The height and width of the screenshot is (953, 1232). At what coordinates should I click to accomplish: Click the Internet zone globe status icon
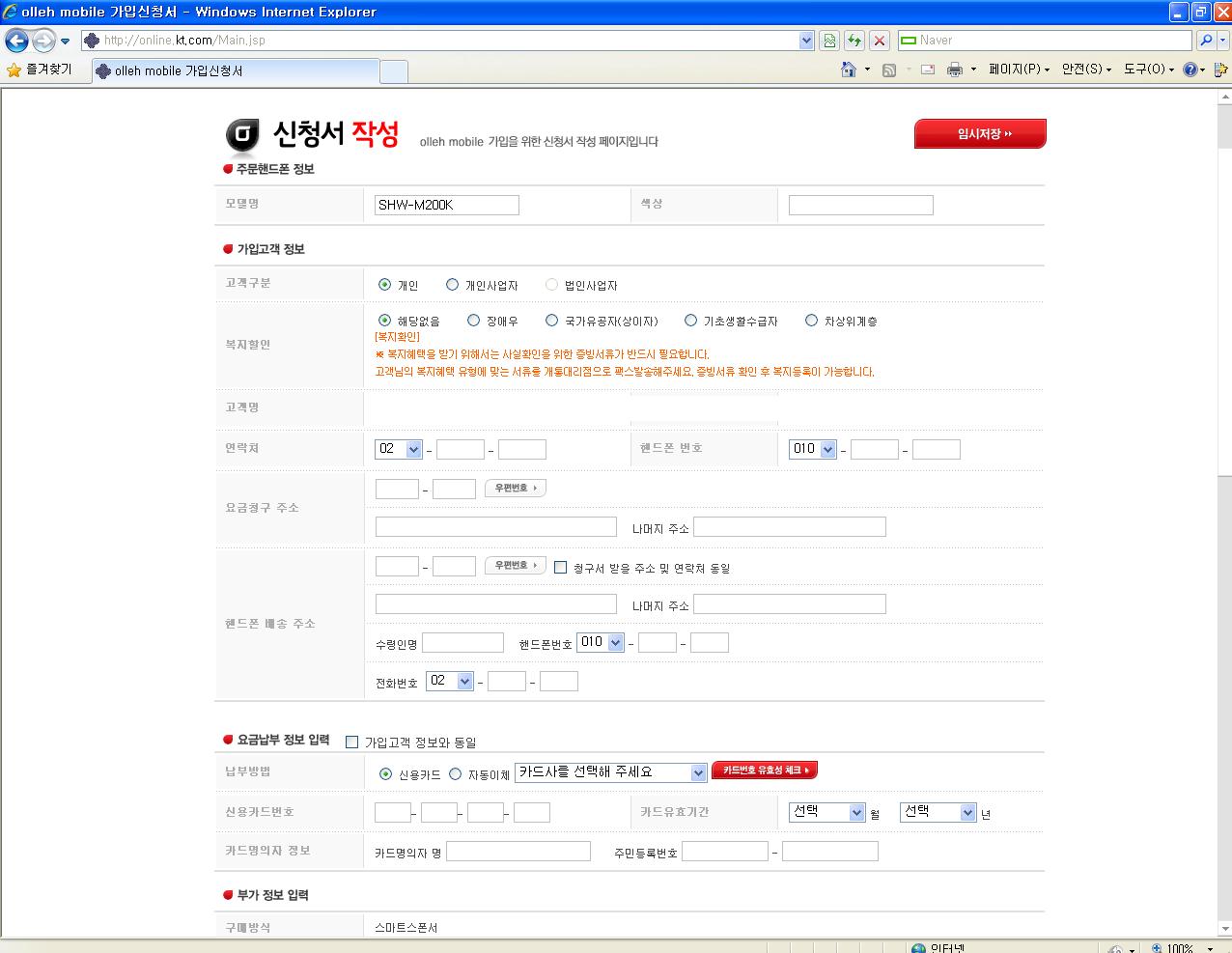click(x=918, y=948)
